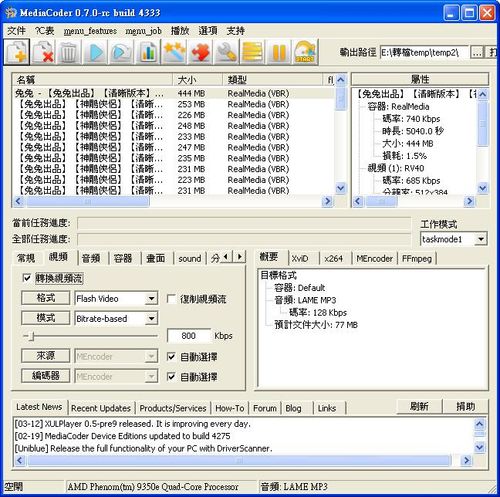Switch to the 音頻 tab
Viewport: 500px width, 497px height.
(91, 258)
